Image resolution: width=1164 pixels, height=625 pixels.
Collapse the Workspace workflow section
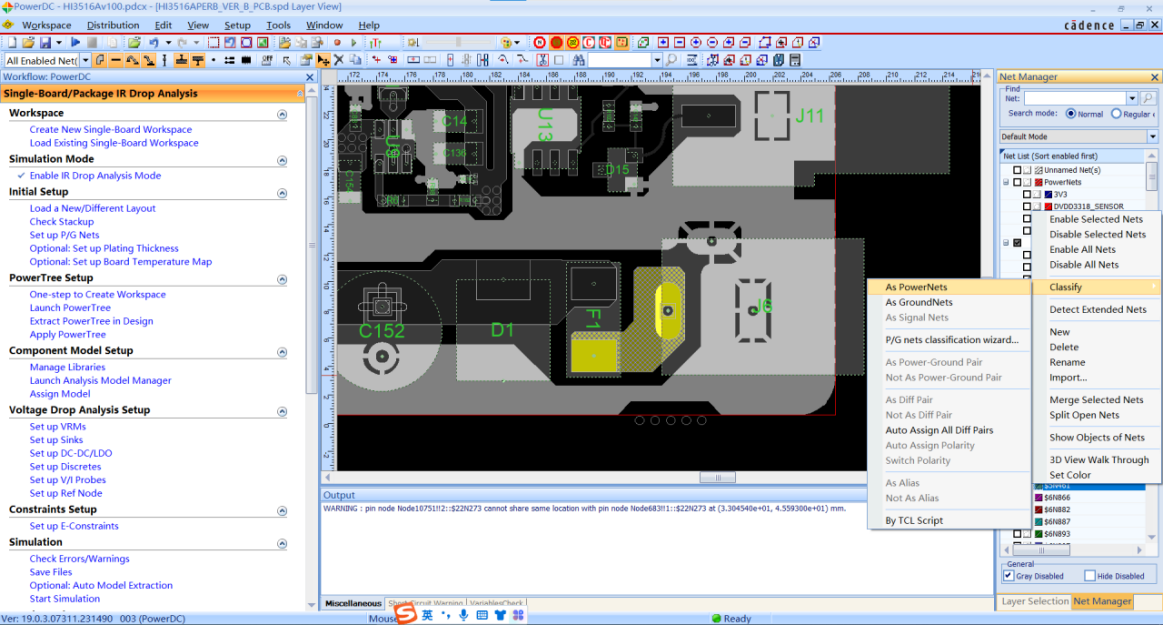click(282, 114)
